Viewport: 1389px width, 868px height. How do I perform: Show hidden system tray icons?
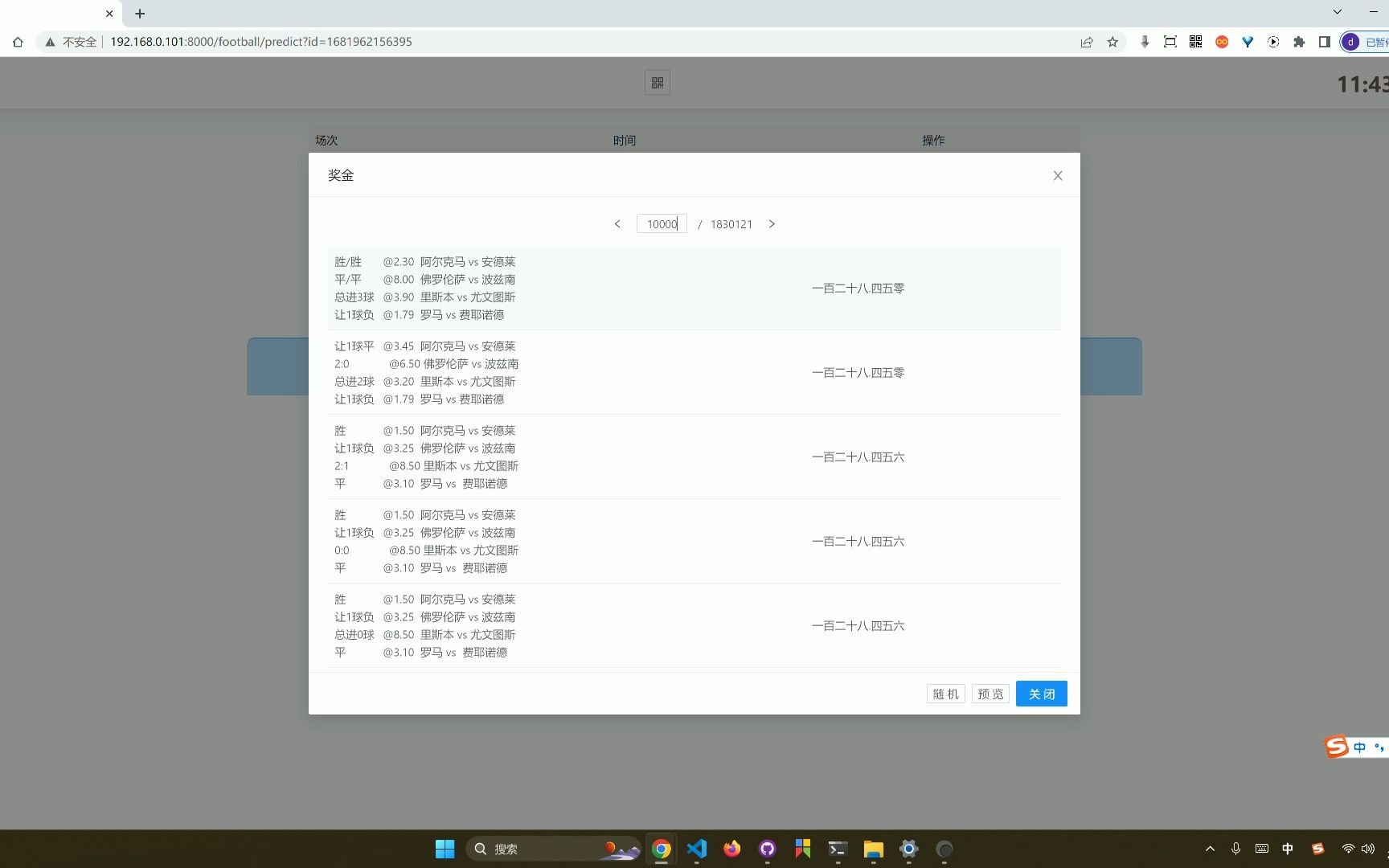click(x=1210, y=849)
